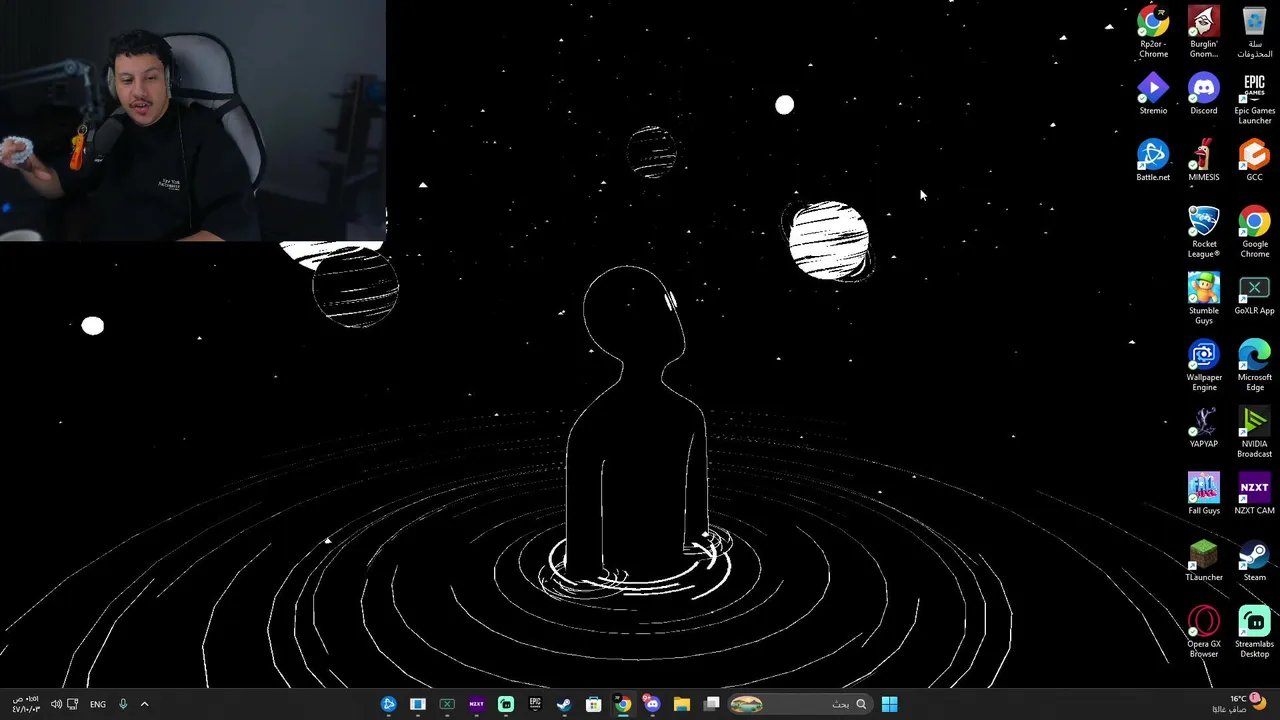Select the GoXLR App desktop shortcut
The image size is (1280, 720).
1254,294
